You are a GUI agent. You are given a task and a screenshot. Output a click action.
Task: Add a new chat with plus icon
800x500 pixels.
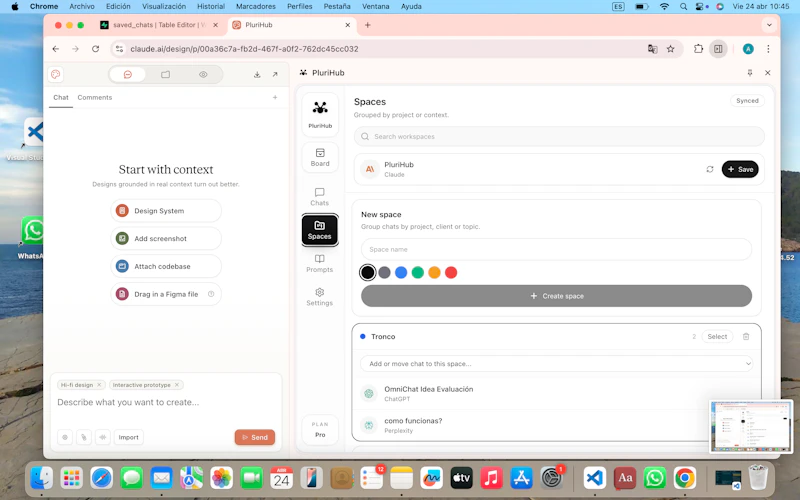[275, 97]
